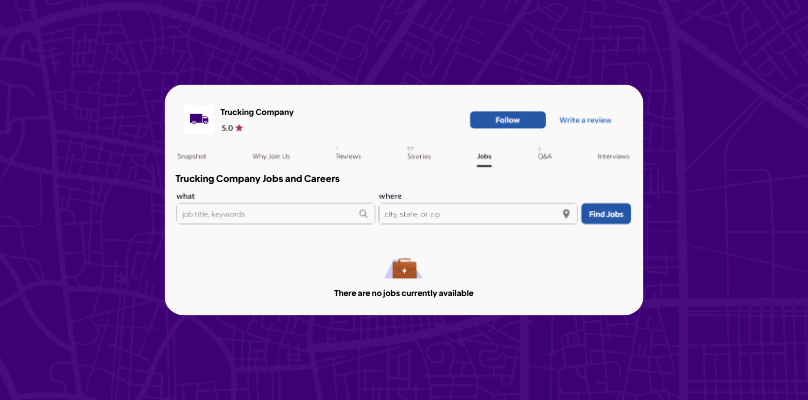Click the location pin icon
Viewport: 808px width, 400px height.
(566, 214)
